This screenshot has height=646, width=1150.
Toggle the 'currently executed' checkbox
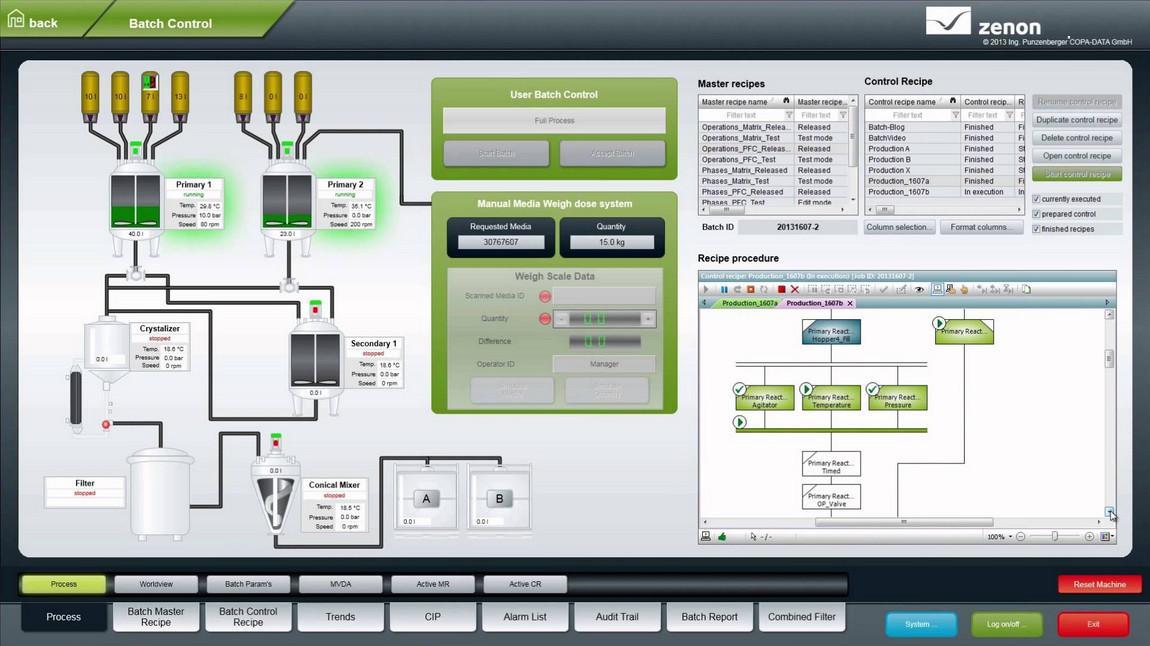1037,198
